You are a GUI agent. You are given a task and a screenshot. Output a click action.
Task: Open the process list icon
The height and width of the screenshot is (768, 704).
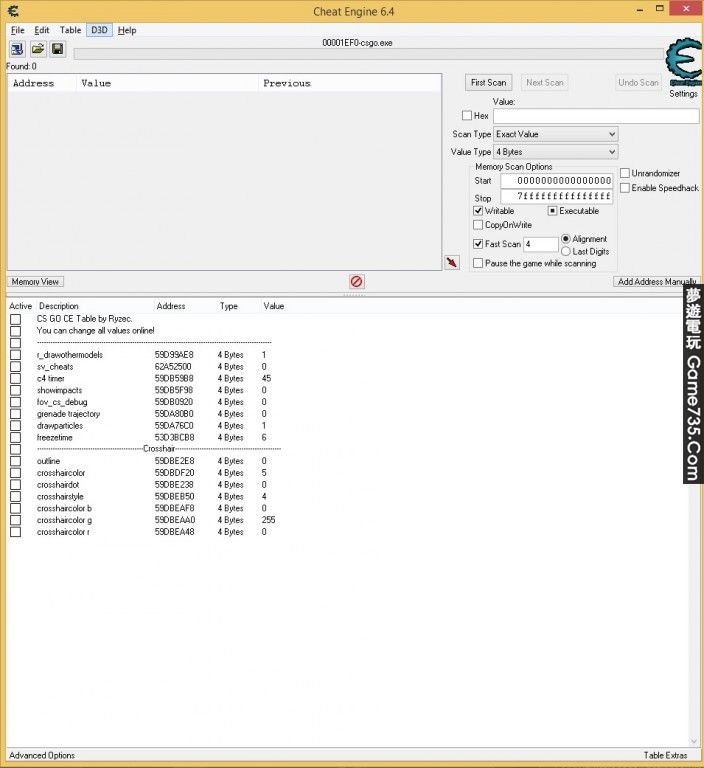point(17,49)
